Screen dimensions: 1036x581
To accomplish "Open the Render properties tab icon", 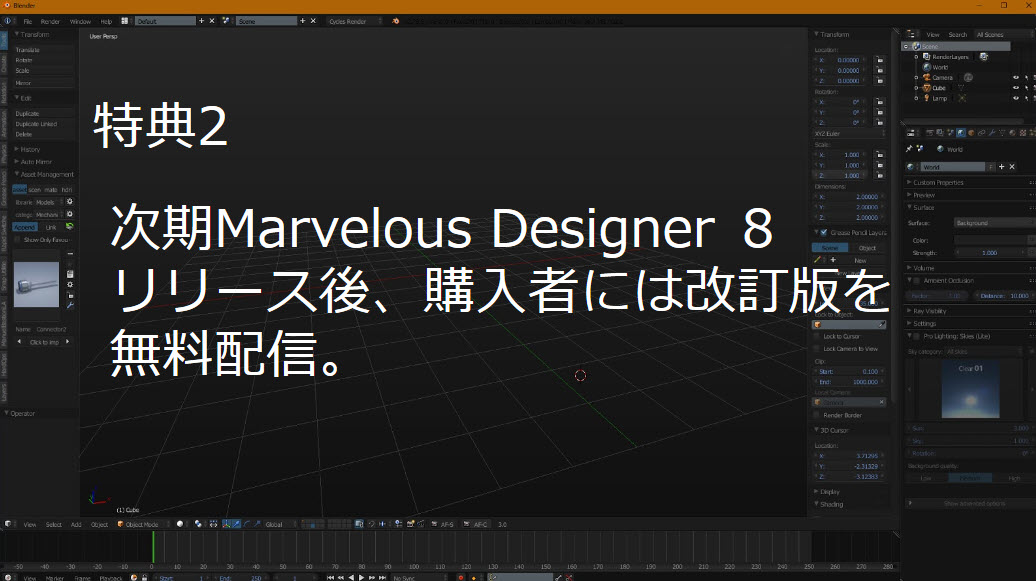I will point(930,133).
